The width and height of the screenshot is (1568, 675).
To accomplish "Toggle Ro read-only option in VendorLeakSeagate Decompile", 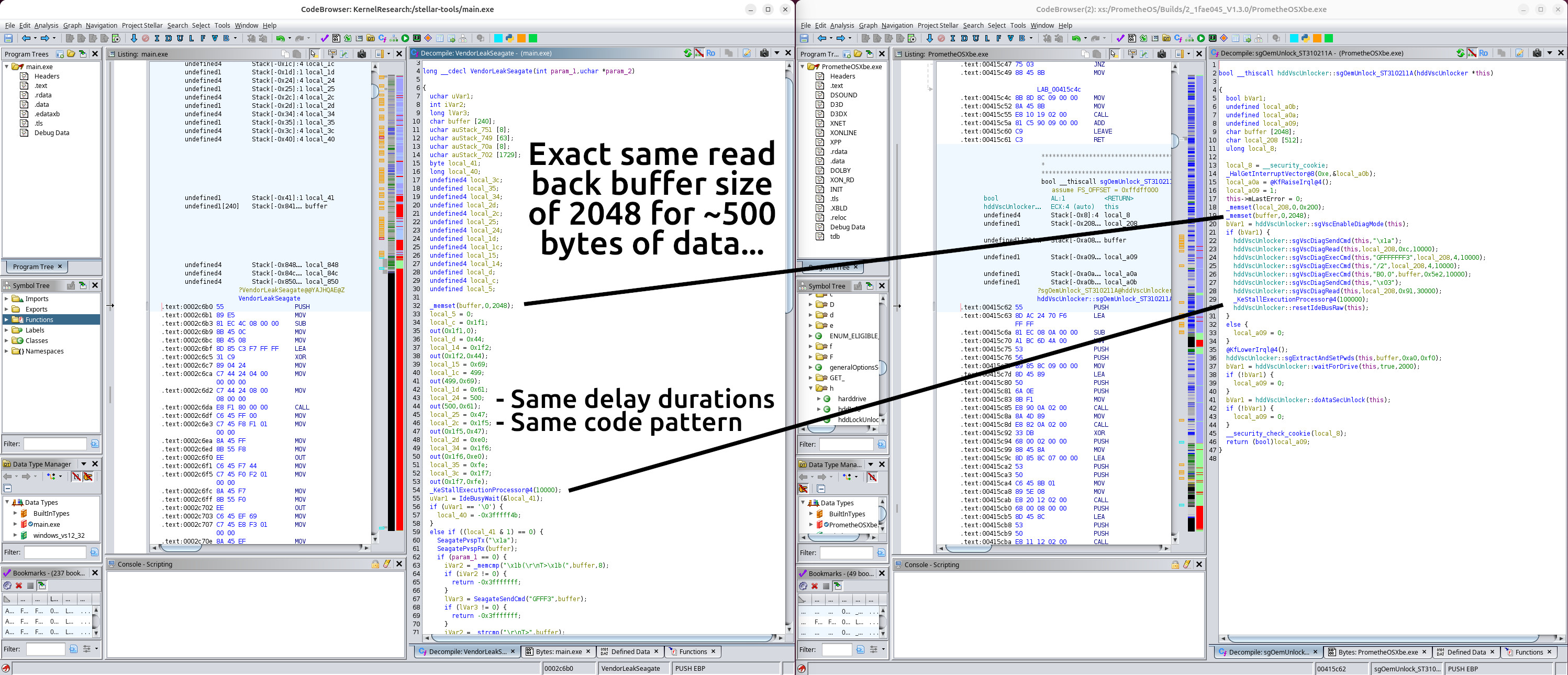I will click(710, 53).
